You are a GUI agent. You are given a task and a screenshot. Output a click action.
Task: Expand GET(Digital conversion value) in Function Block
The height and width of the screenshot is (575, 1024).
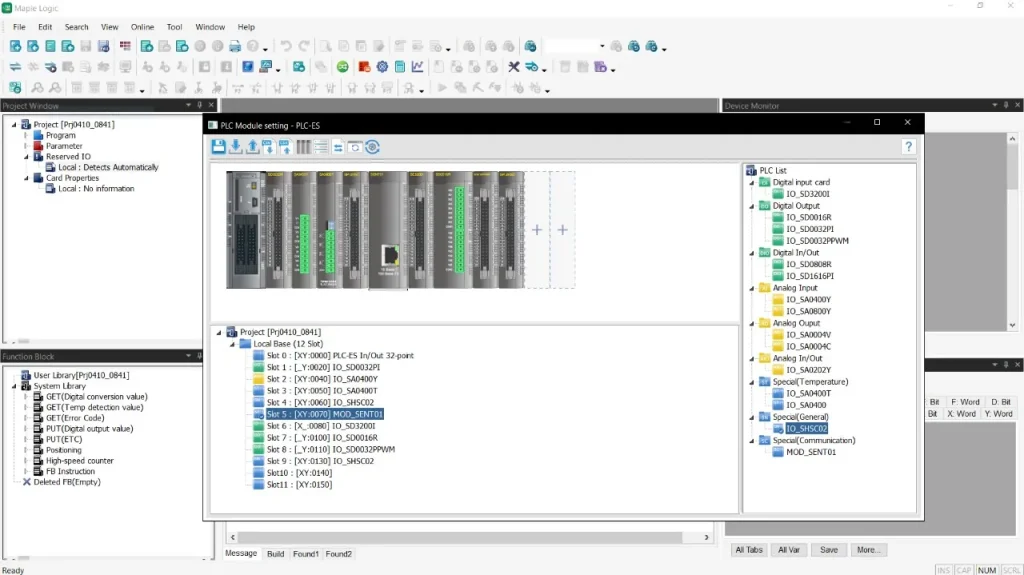pos(26,397)
